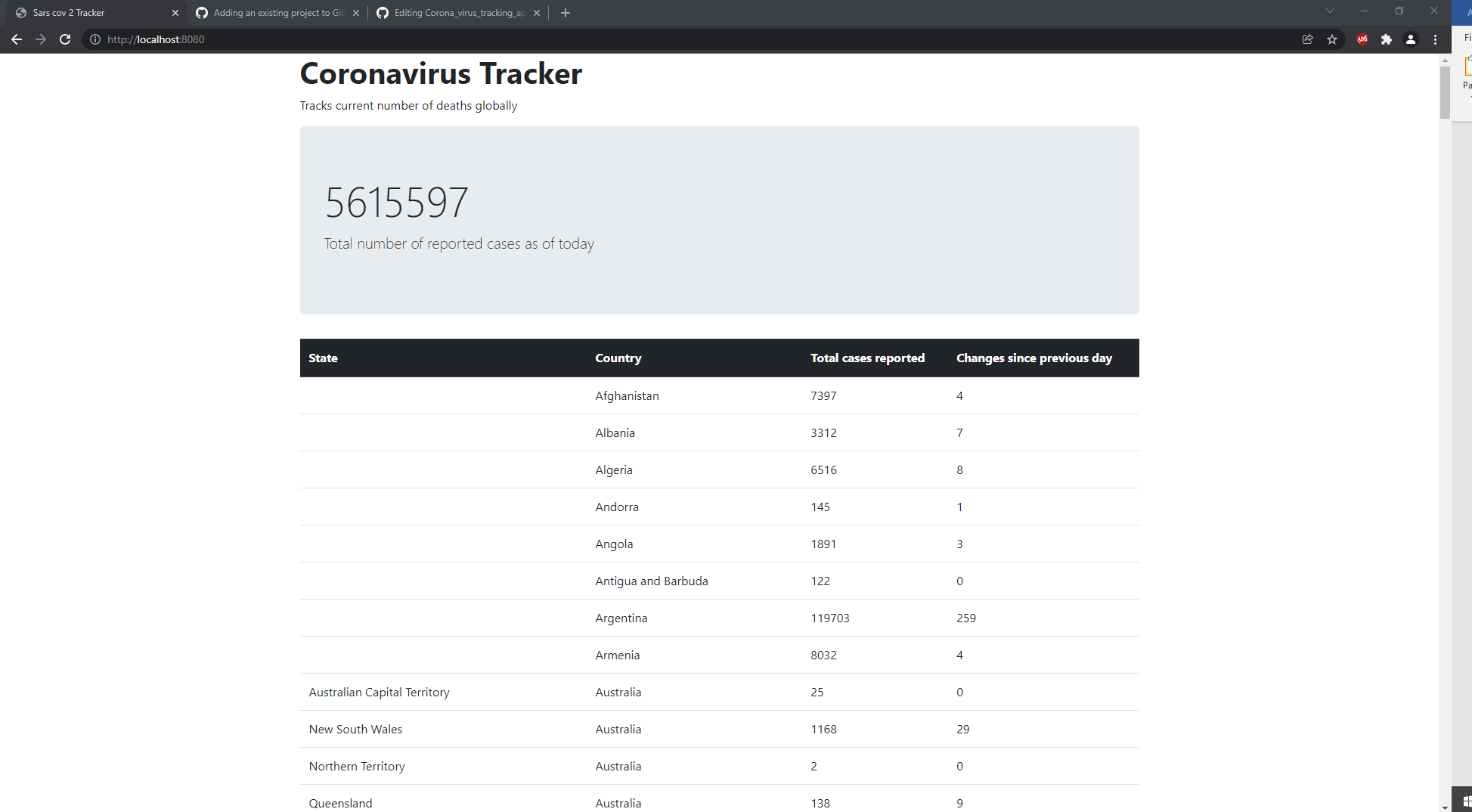Open the extensions puzzle icon
Viewport: 1472px width, 812px height.
click(x=1387, y=39)
